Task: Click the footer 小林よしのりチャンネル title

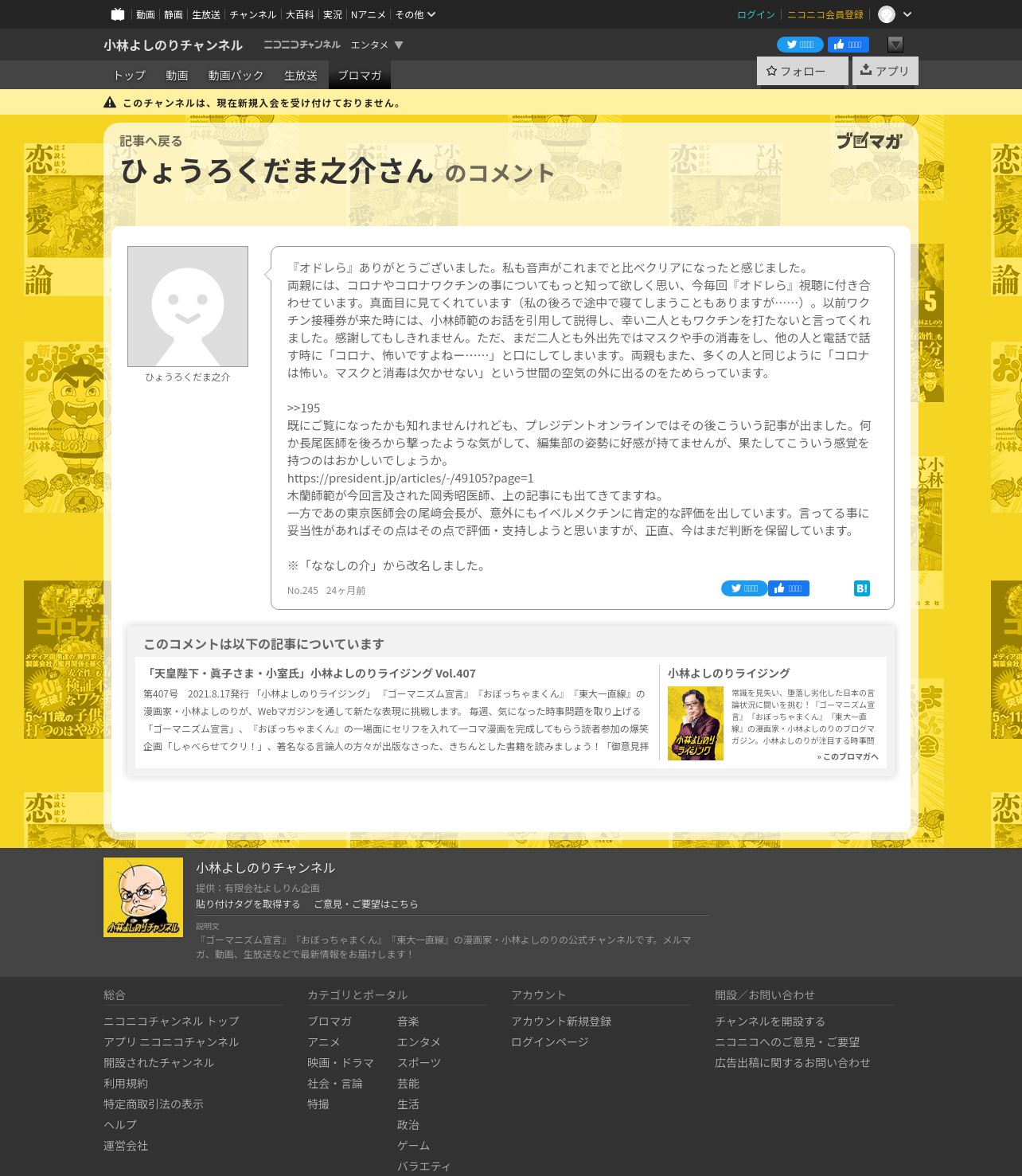Action: click(x=266, y=868)
